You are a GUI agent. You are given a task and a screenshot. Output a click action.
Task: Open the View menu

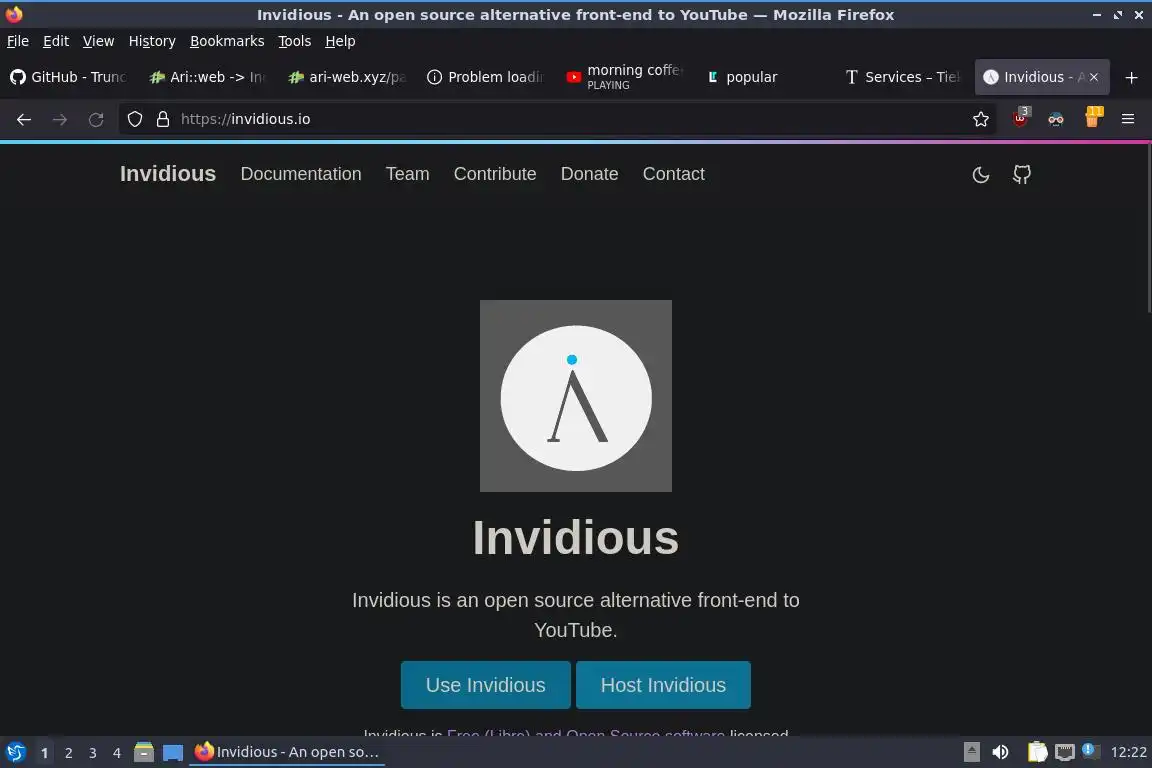click(98, 41)
